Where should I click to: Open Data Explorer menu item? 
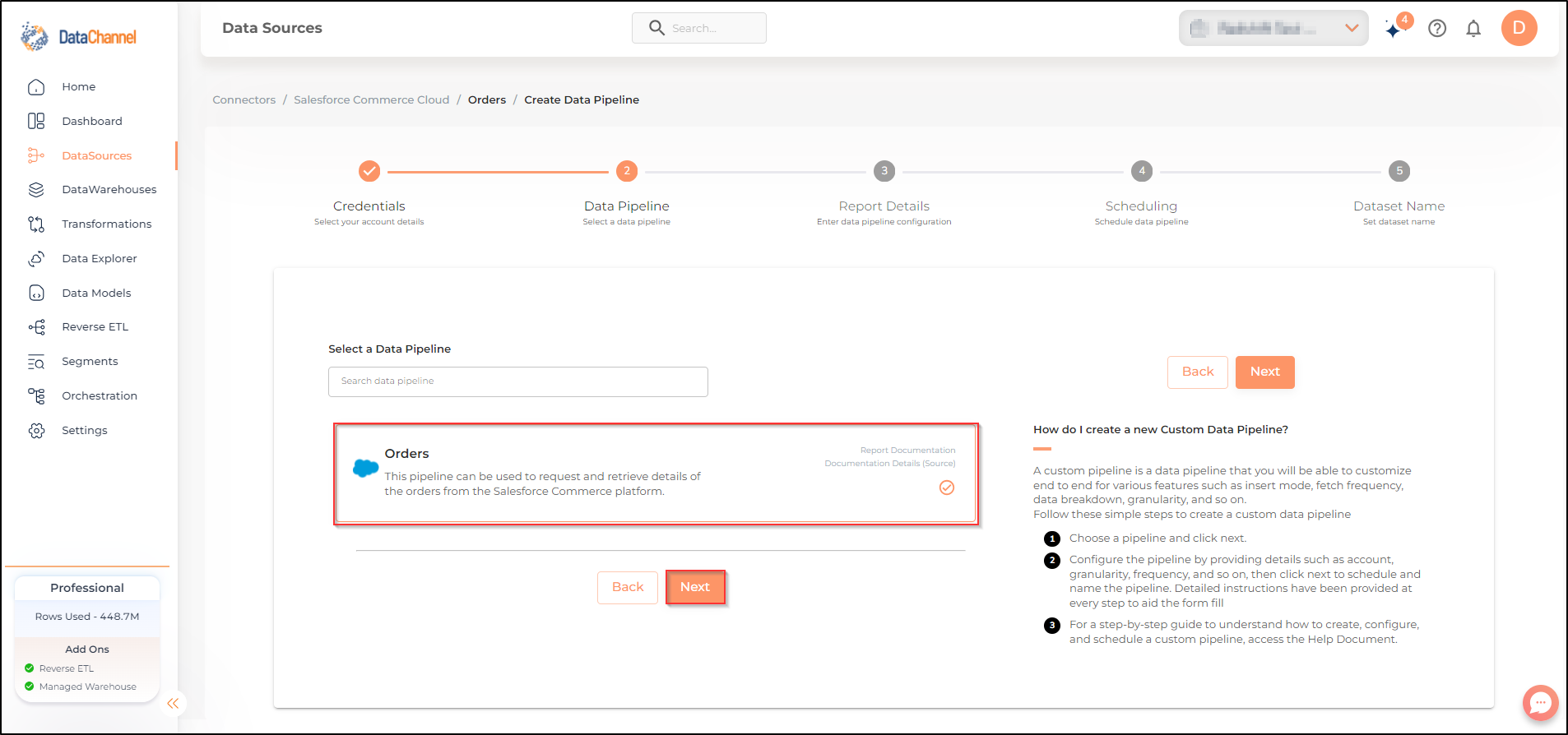[100, 258]
